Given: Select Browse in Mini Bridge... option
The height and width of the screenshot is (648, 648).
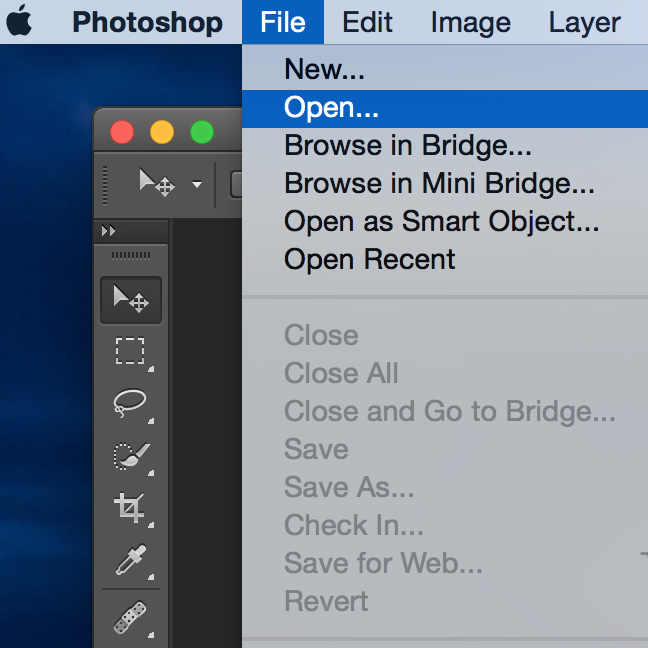Looking at the screenshot, I should 439,184.
